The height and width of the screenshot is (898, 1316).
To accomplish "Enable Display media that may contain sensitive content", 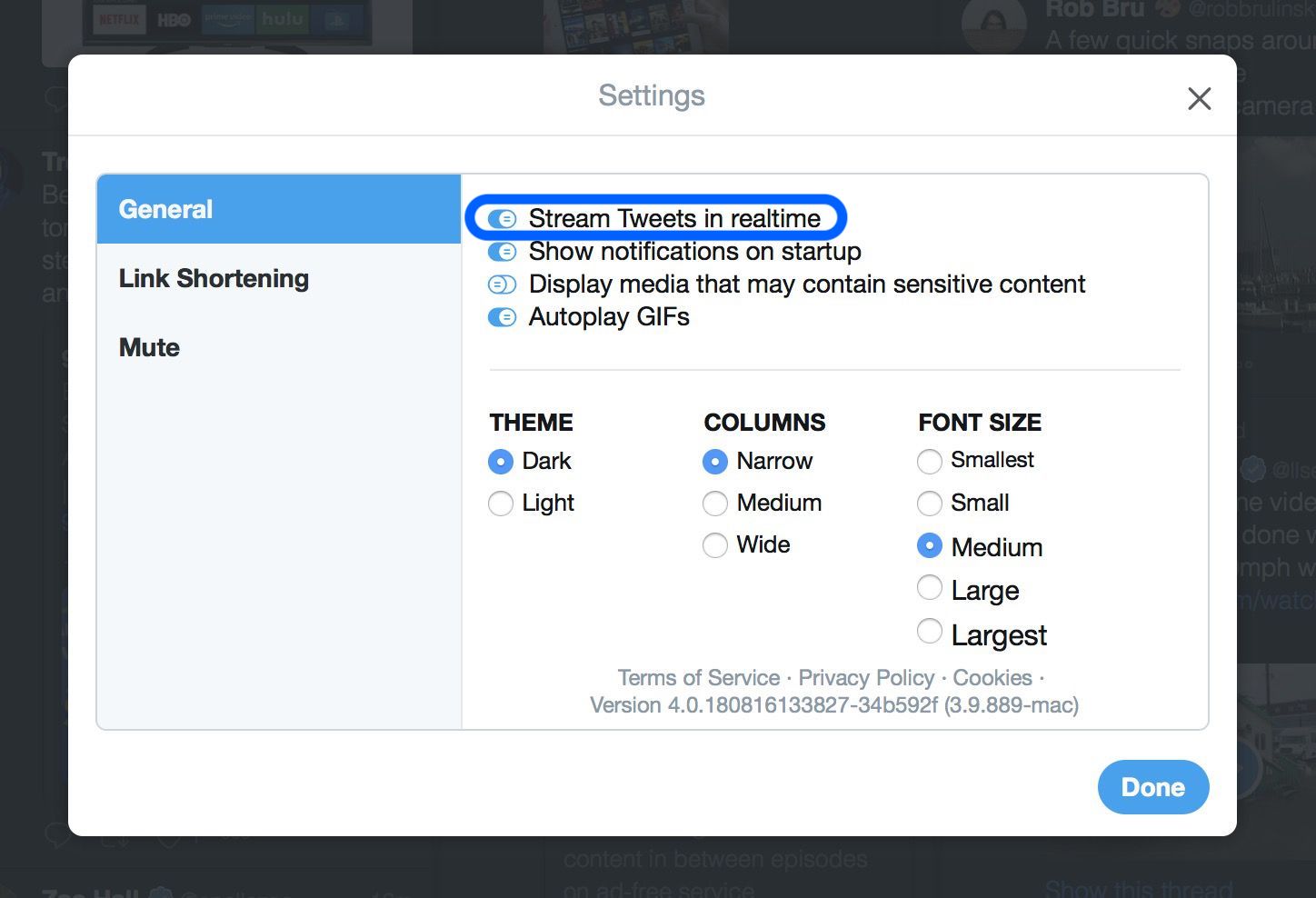I will (x=502, y=284).
